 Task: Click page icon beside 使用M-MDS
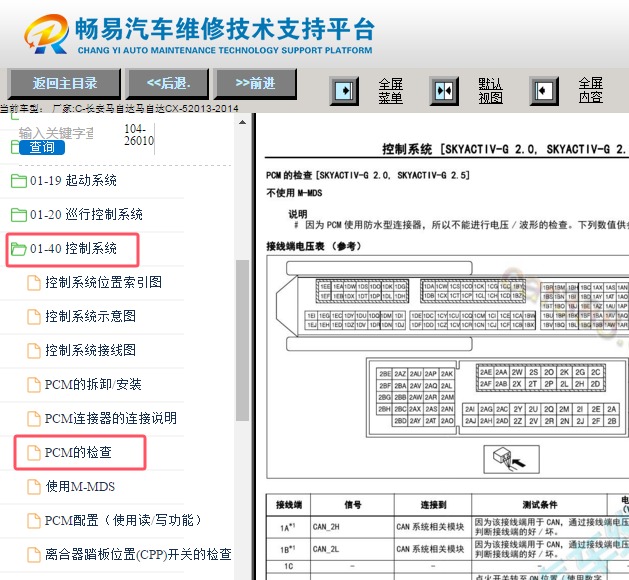pos(34,487)
